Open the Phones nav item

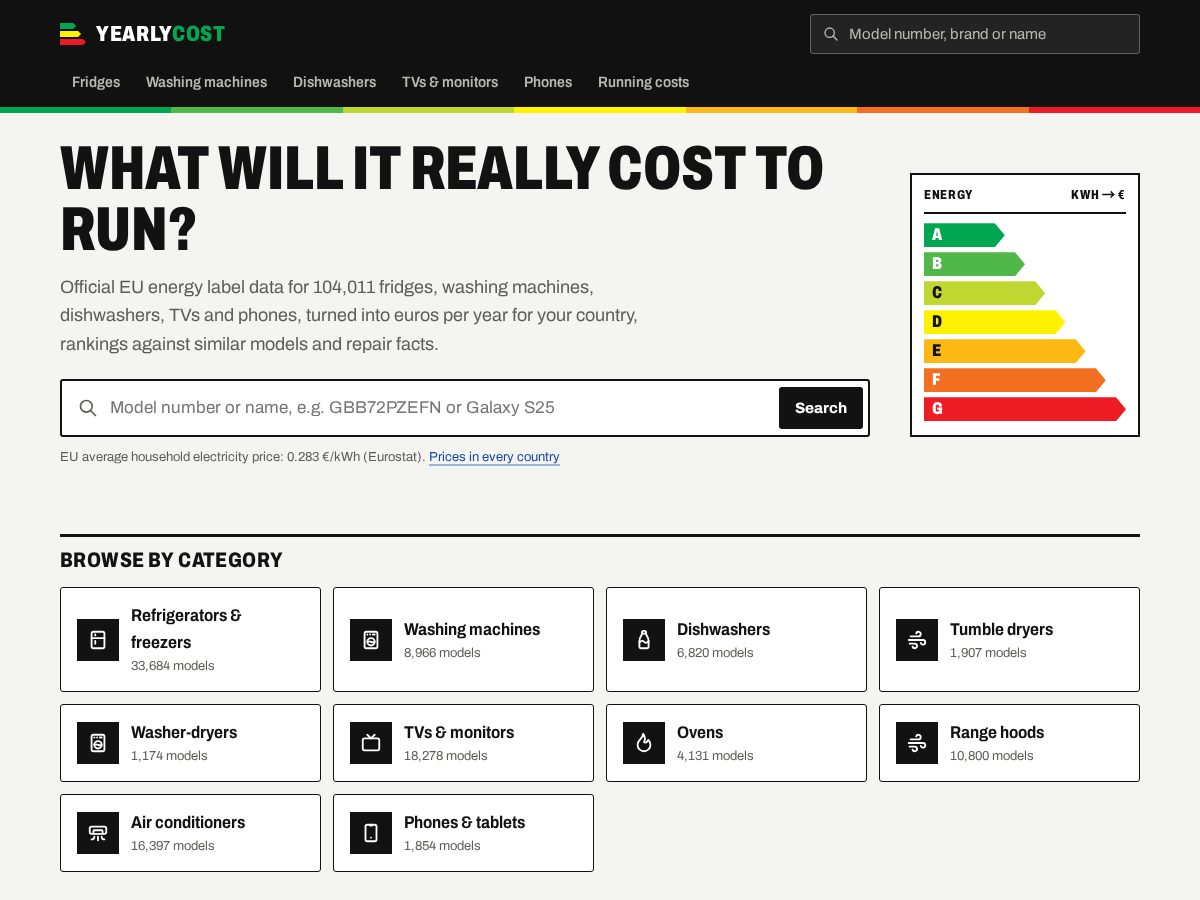pos(548,82)
